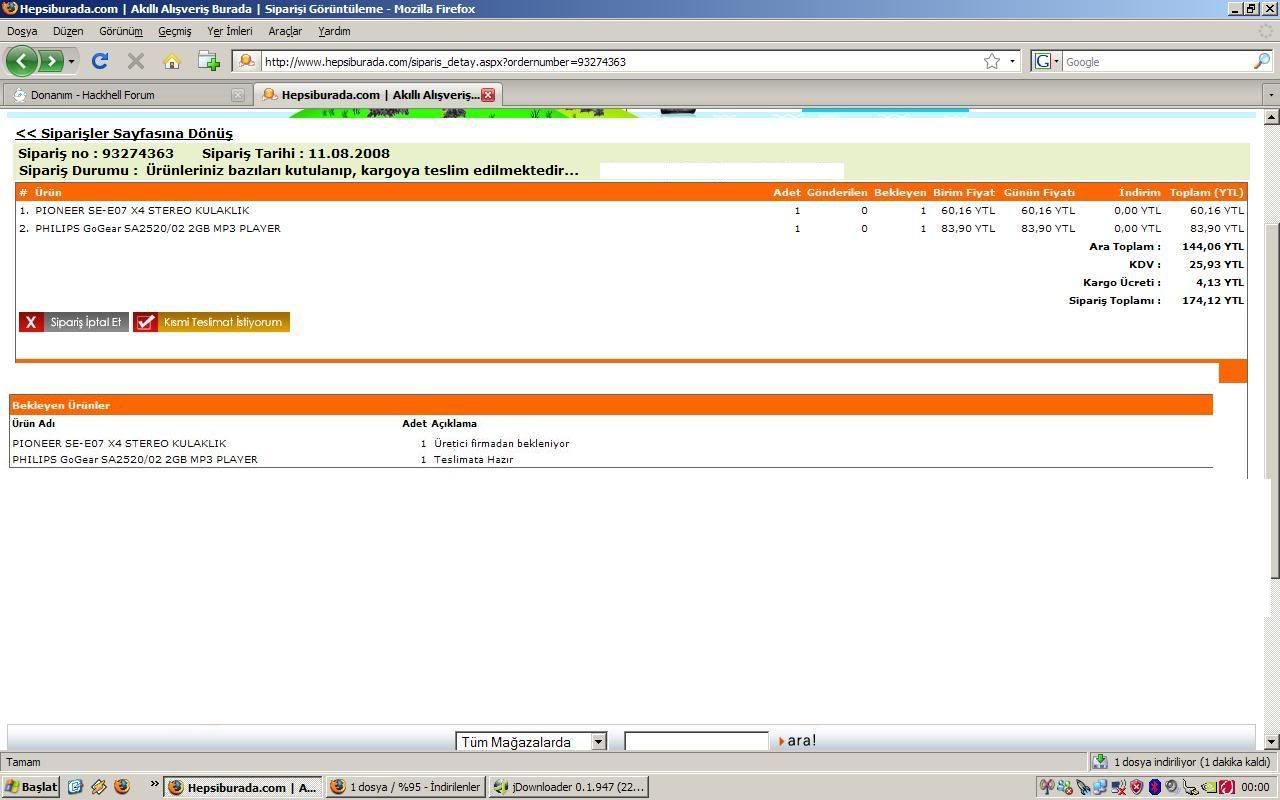Viewport: 1280px width, 800px height.
Task: Open the Görünüm menu
Action: pyautogui.click(x=121, y=31)
